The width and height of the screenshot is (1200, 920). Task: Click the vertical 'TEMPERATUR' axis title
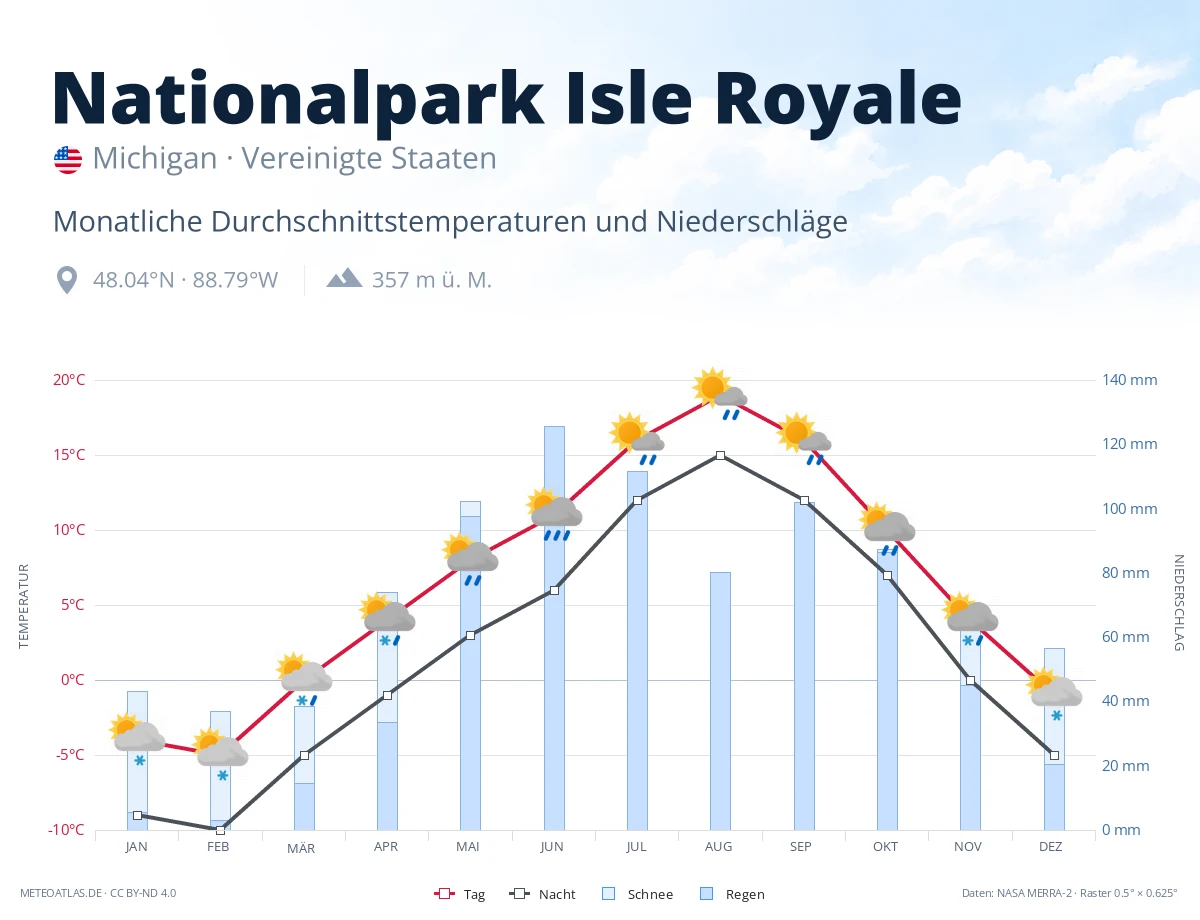[24, 606]
